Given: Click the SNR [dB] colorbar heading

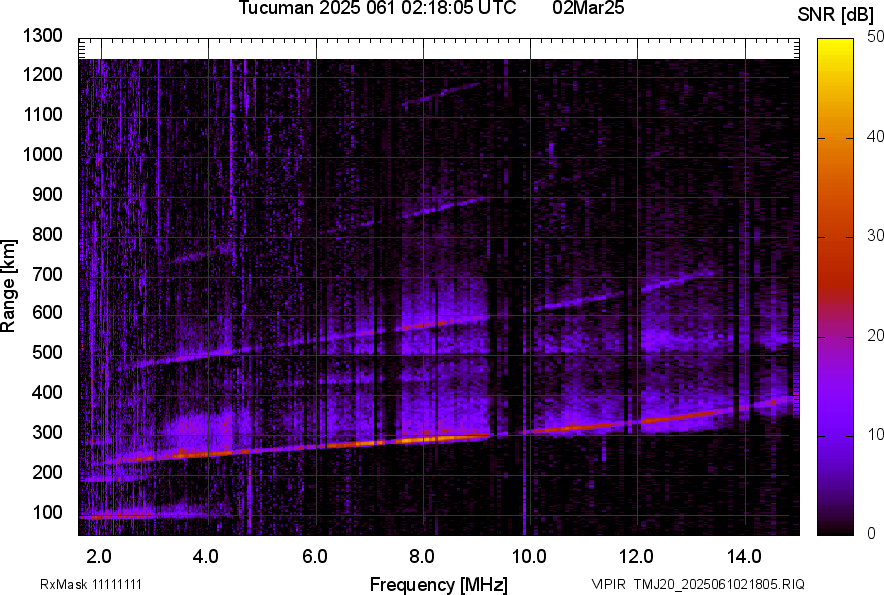Looking at the screenshot, I should tap(837, 14).
